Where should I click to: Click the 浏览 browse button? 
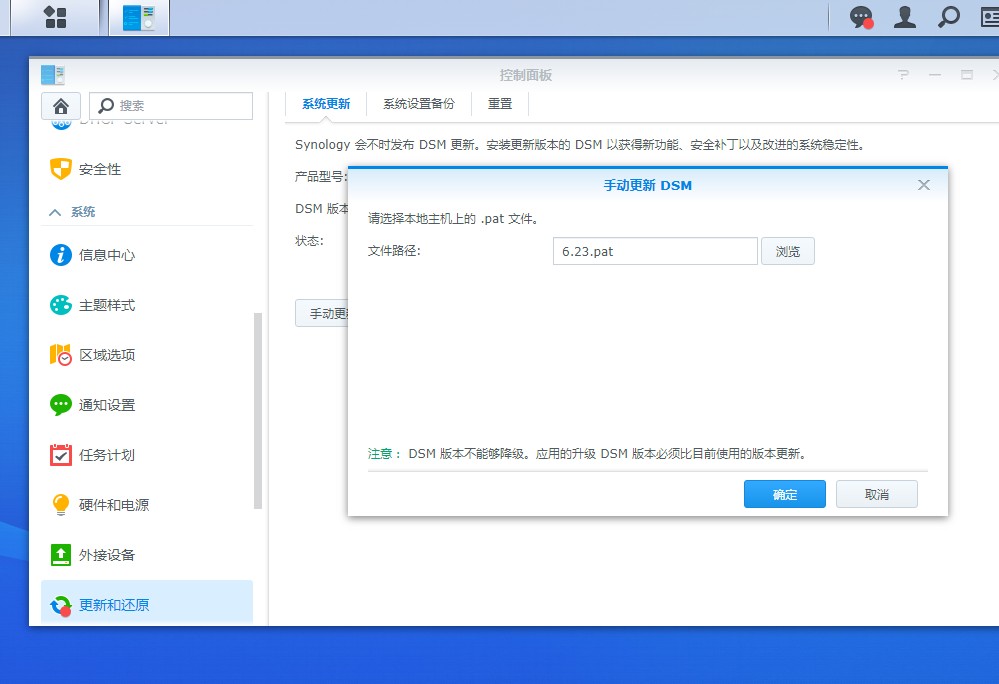pyautogui.click(x=788, y=251)
